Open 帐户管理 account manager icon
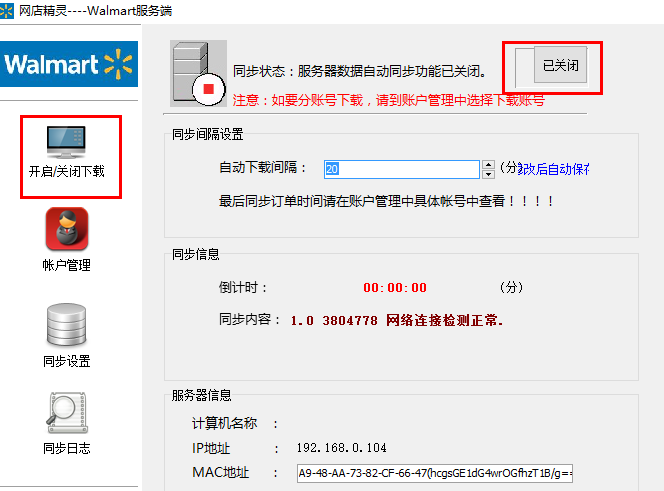 66,229
